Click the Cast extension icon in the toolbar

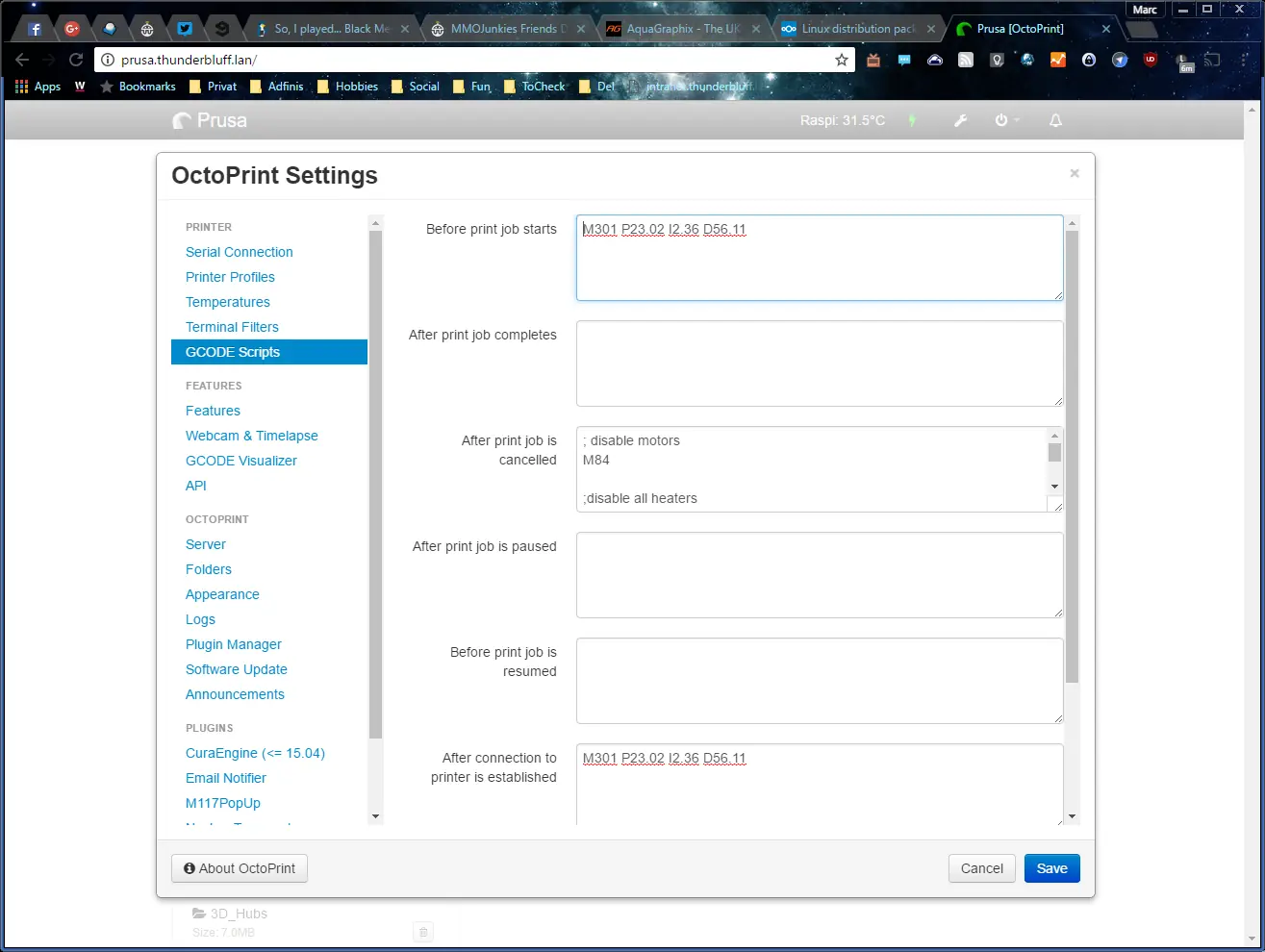(1211, 60)
